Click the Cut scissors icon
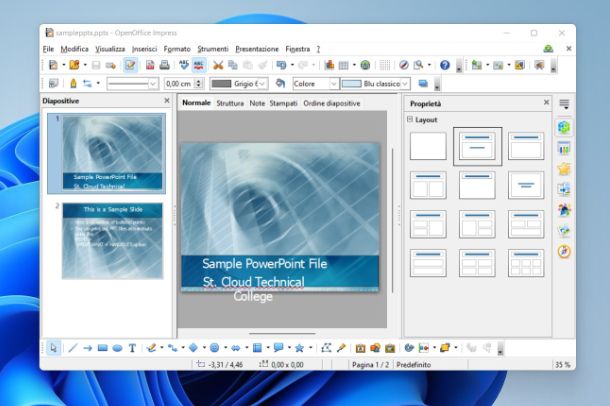Screen dimensions: 610x406 [217, 65]
